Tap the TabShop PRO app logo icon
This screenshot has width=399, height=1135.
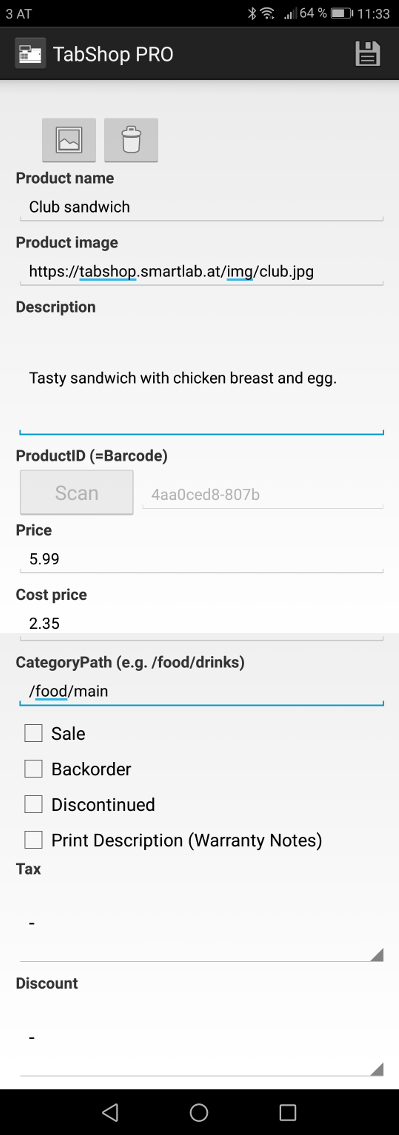(30, 54)
